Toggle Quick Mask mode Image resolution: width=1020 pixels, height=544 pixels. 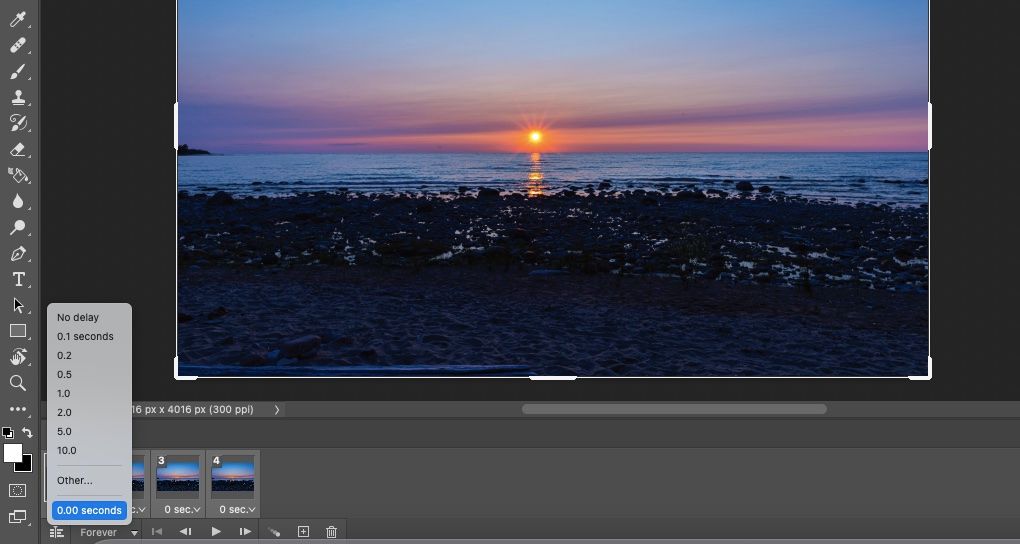(18, 490)
